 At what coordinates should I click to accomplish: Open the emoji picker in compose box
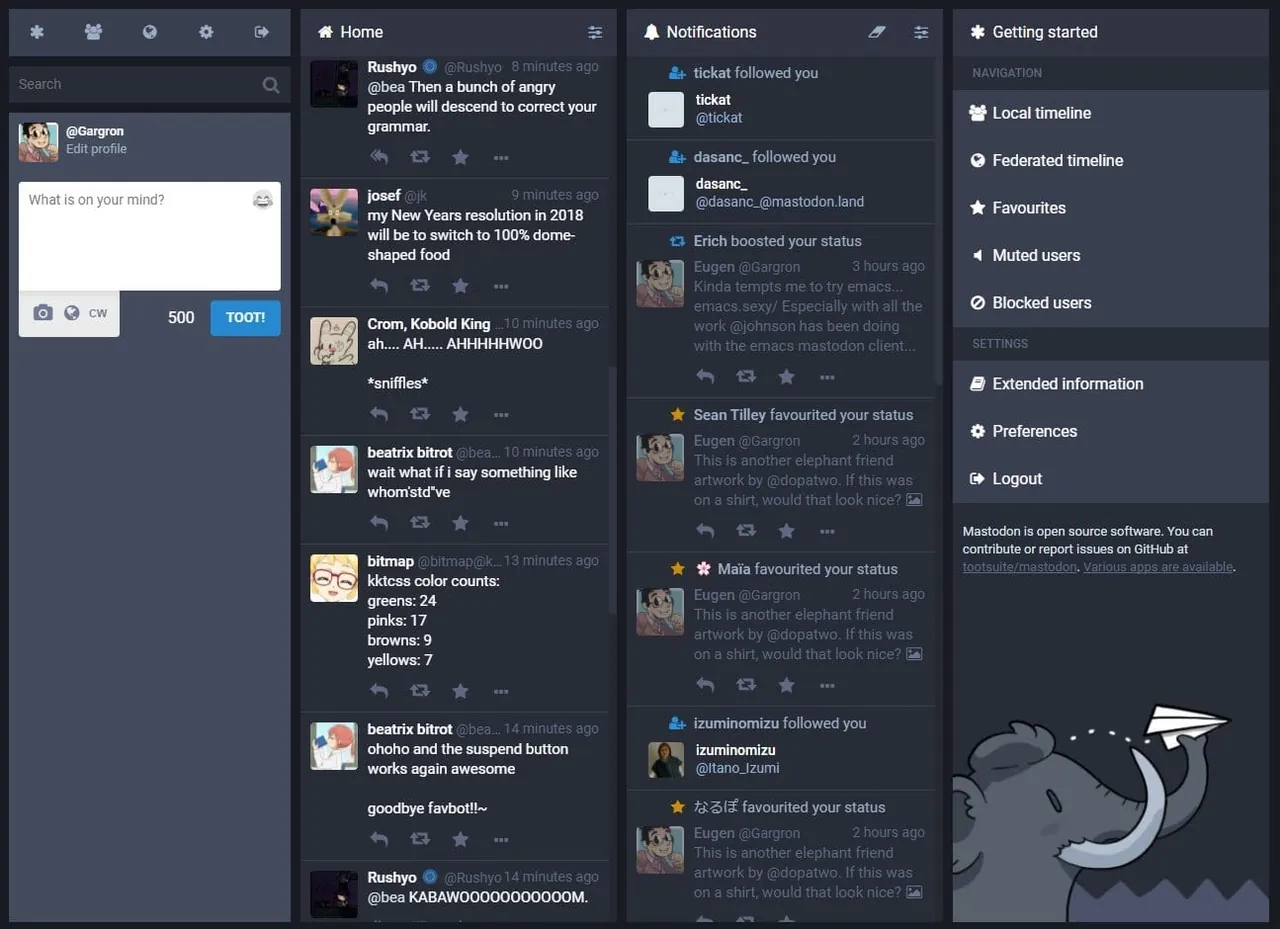(x=263, y=200)
